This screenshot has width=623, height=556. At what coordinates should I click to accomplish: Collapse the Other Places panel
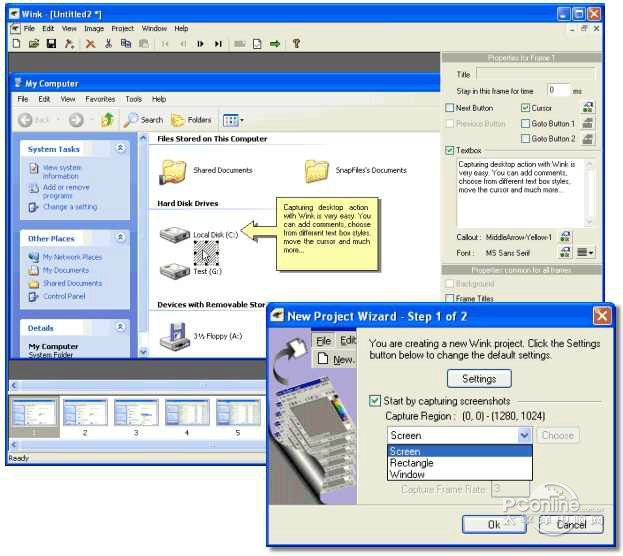click(121, 238)
